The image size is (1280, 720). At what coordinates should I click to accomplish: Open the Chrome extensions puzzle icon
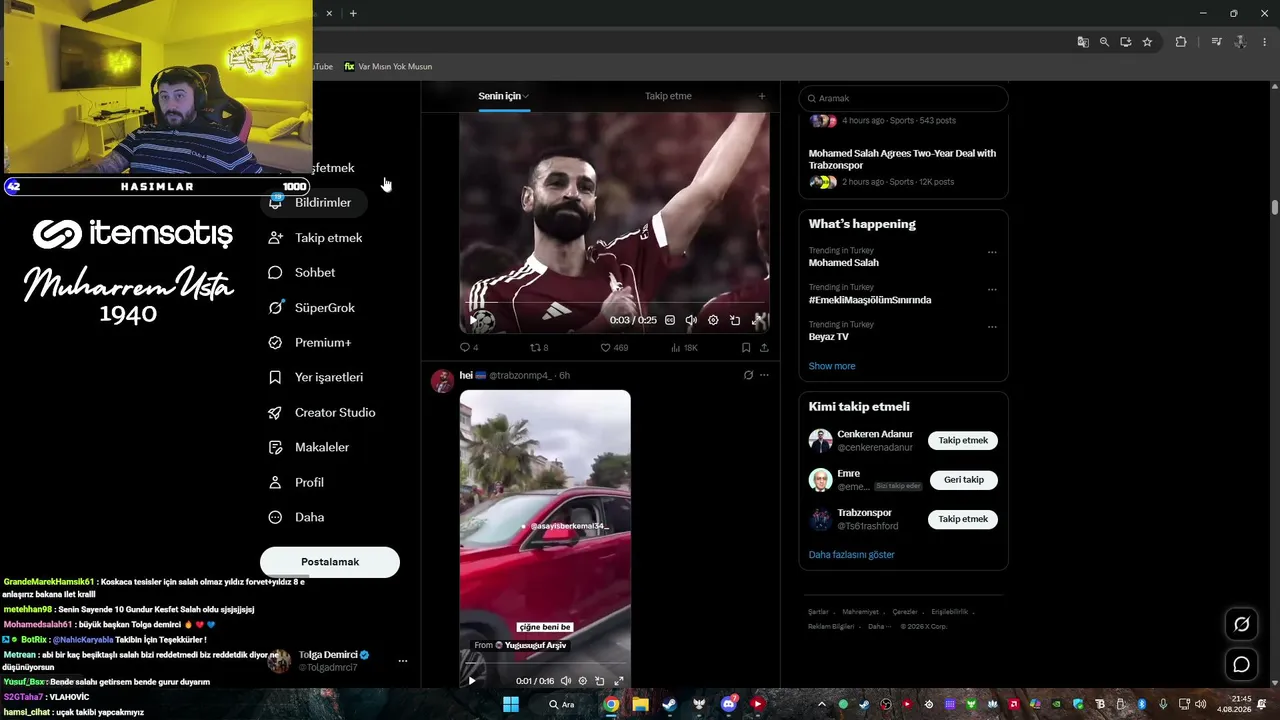click(x=1181, y=42)
